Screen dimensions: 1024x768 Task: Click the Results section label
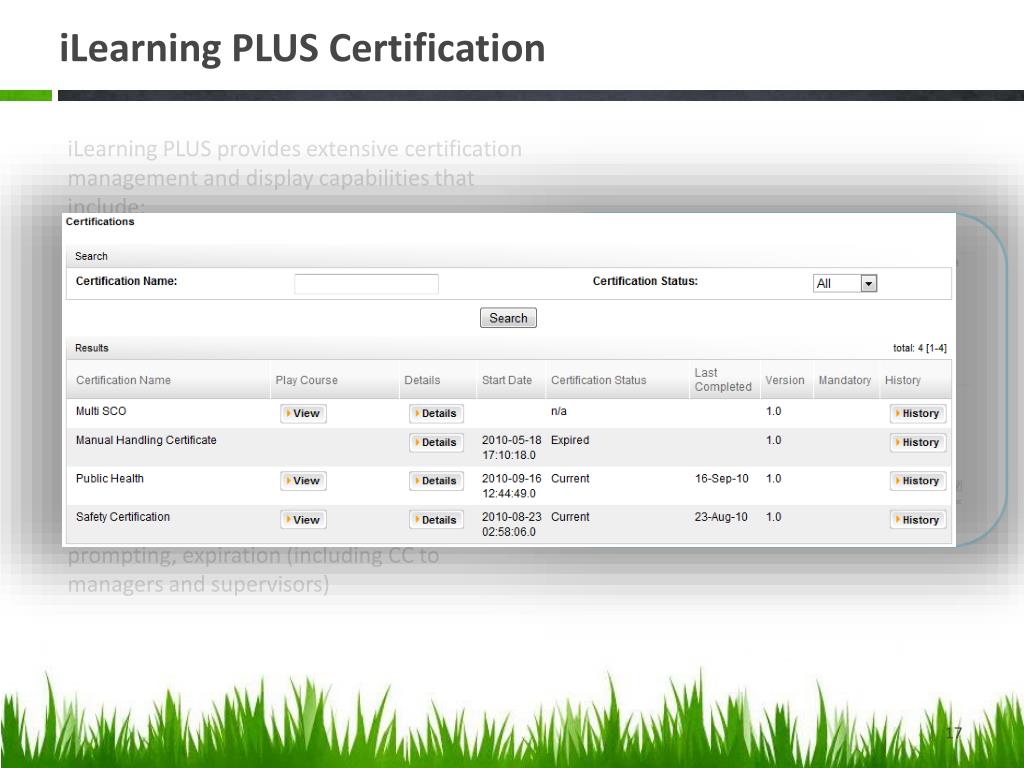(x=91, y=348)
